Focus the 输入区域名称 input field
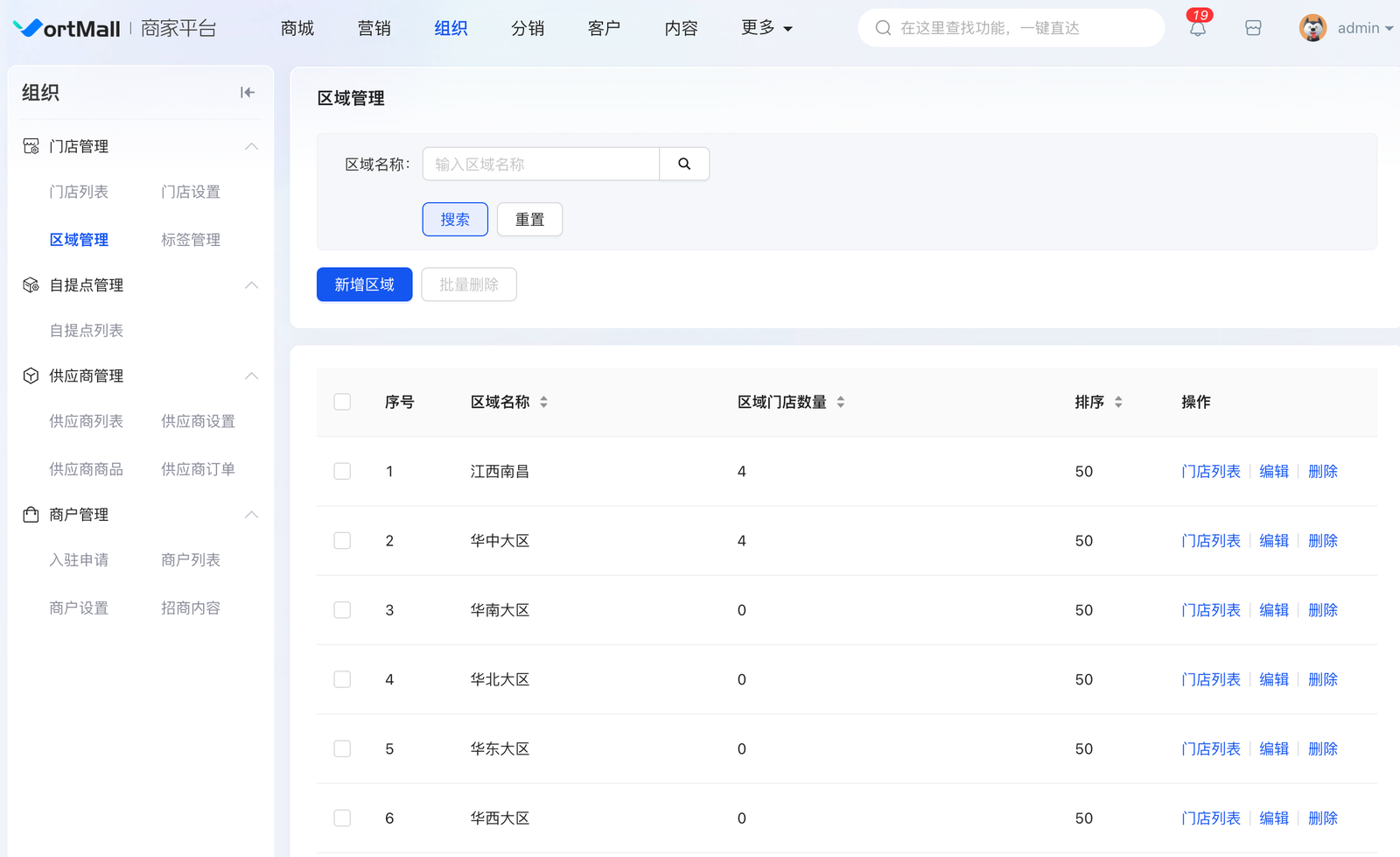 [541, 165]
